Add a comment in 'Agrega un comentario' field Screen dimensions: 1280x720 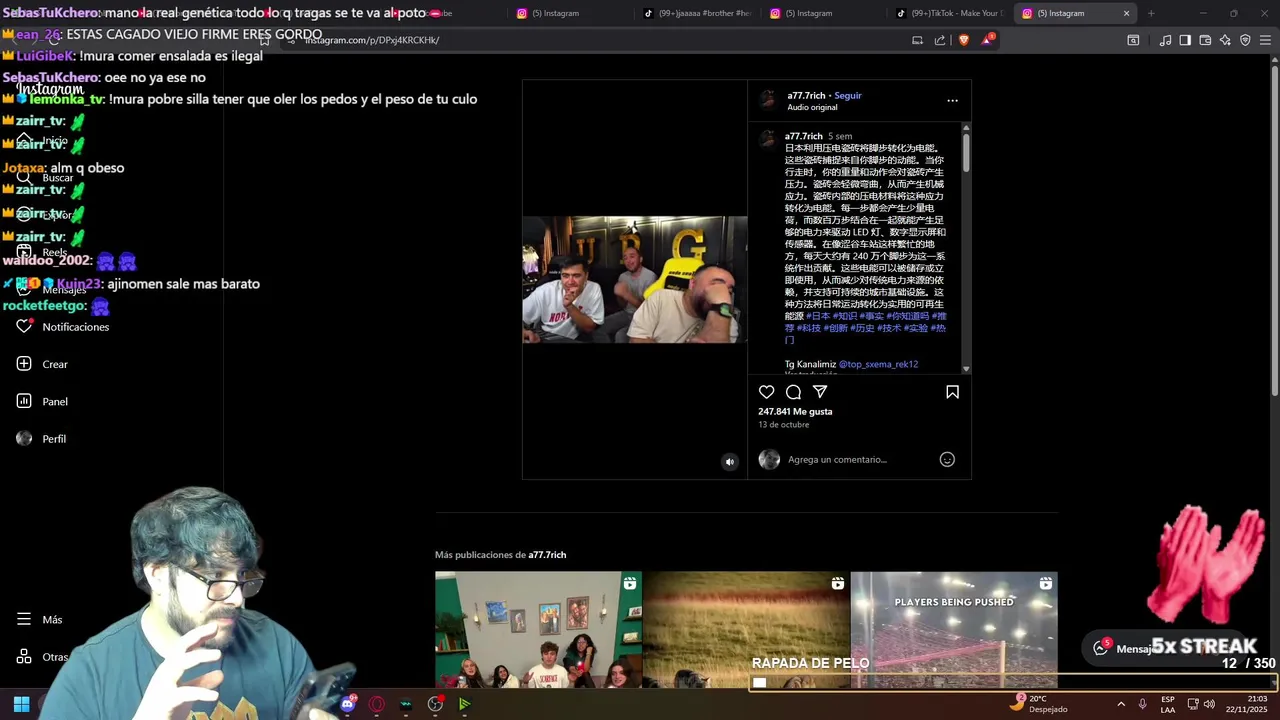tap(860, 459)
